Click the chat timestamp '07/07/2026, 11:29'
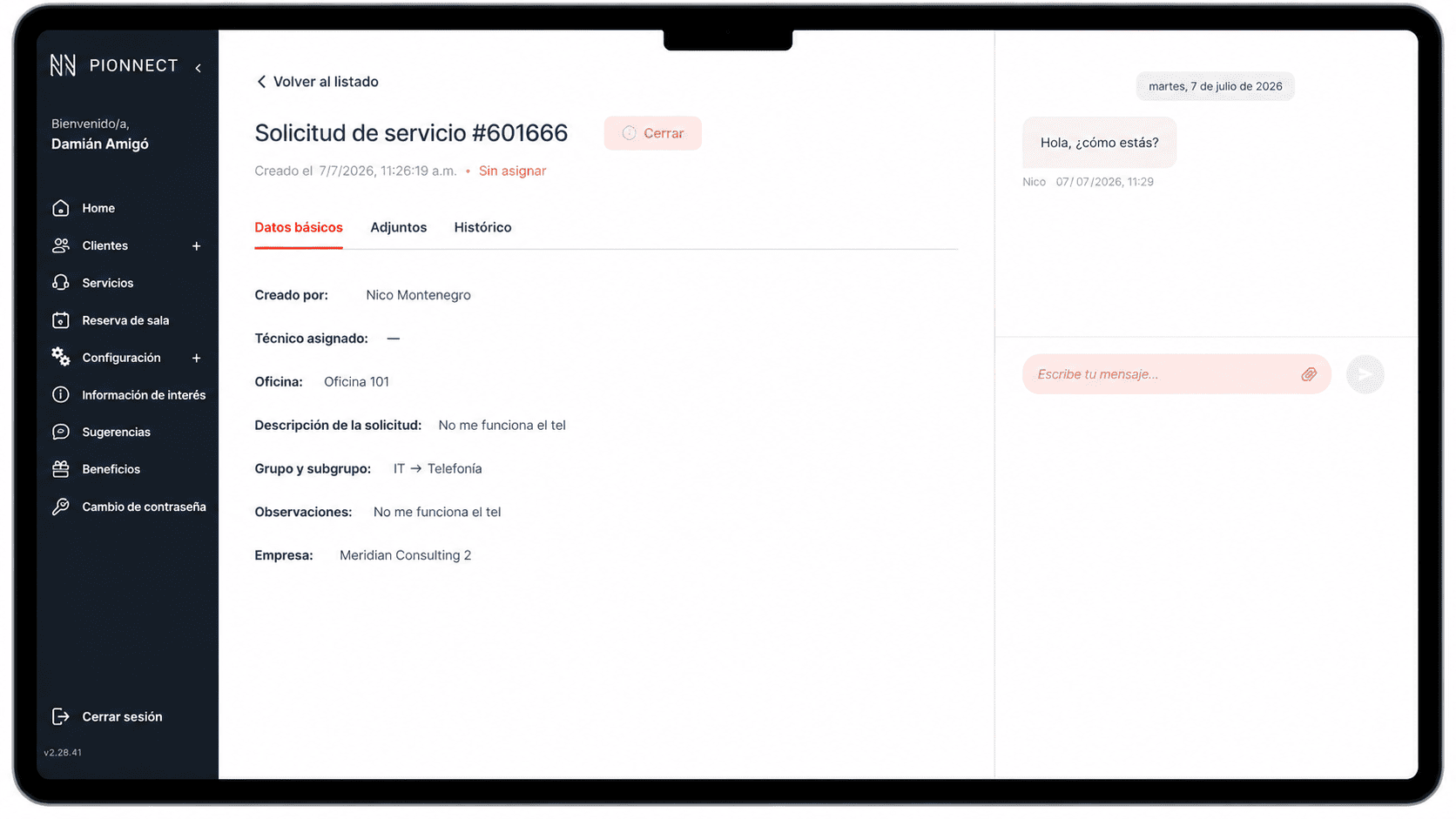The image size is (1456, 819). point(1104,182)
